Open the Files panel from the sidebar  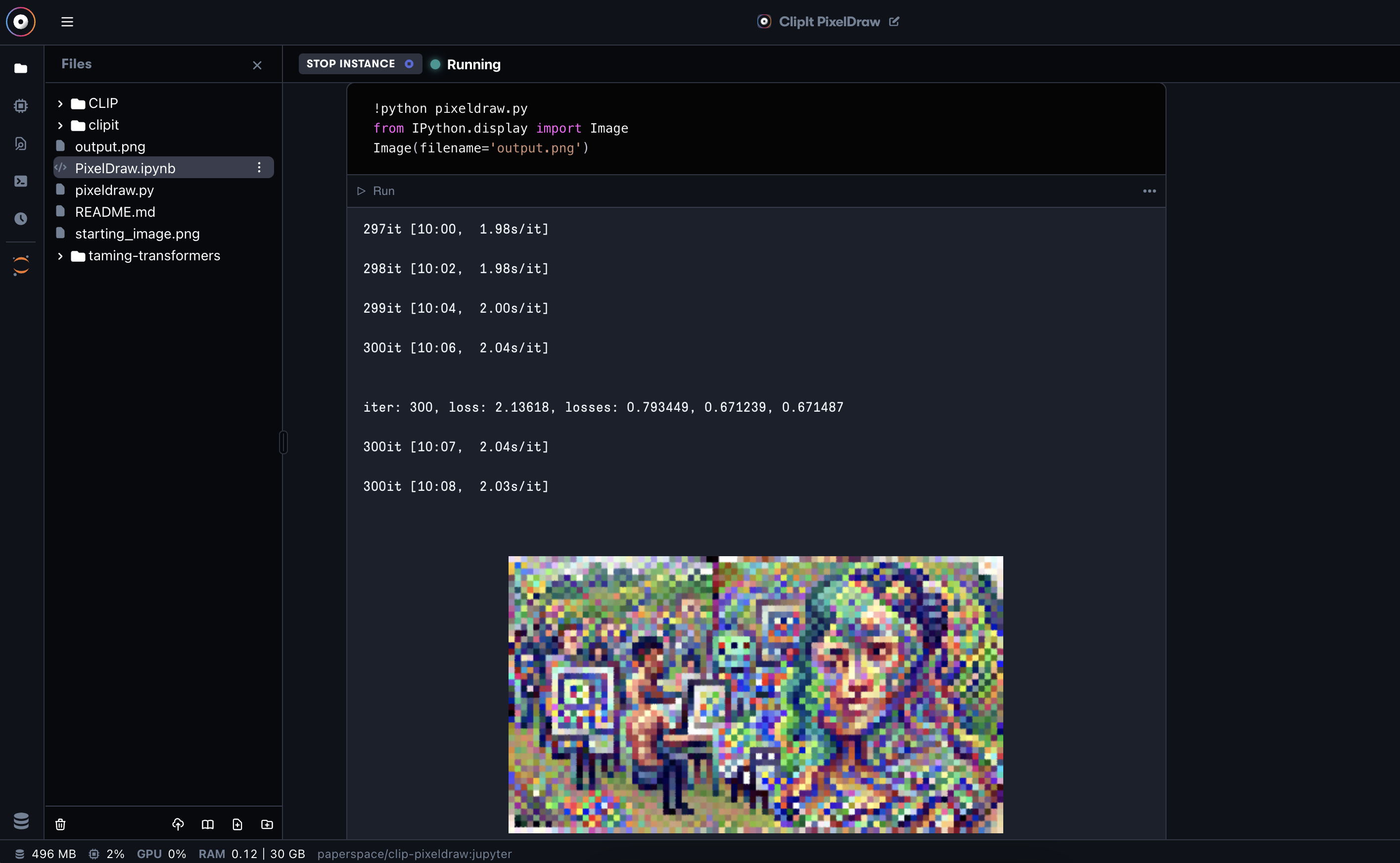click(21, 68)
